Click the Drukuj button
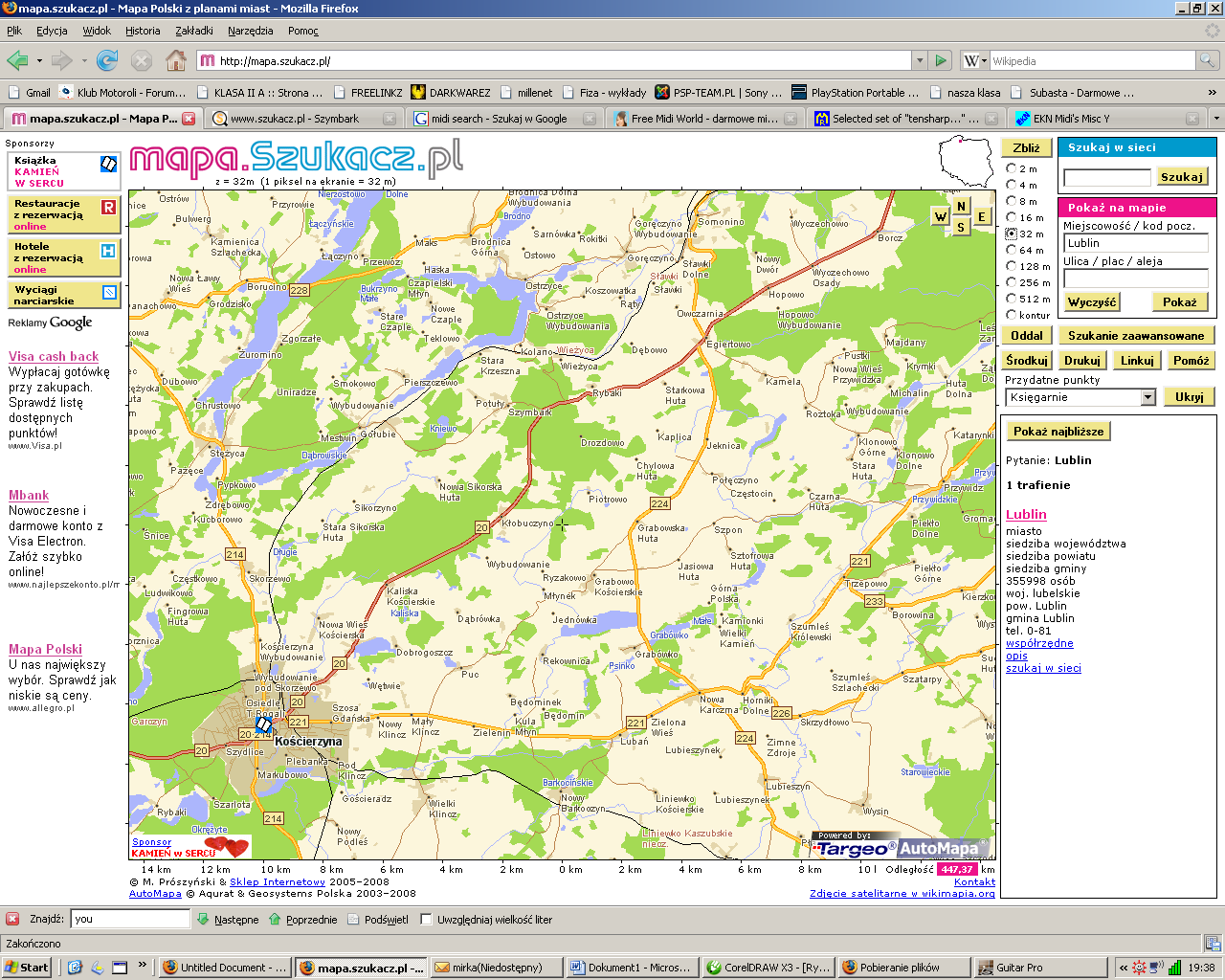Image resolution: width=1225 pixels, height=980 pixels. [x=1081, y=361]
